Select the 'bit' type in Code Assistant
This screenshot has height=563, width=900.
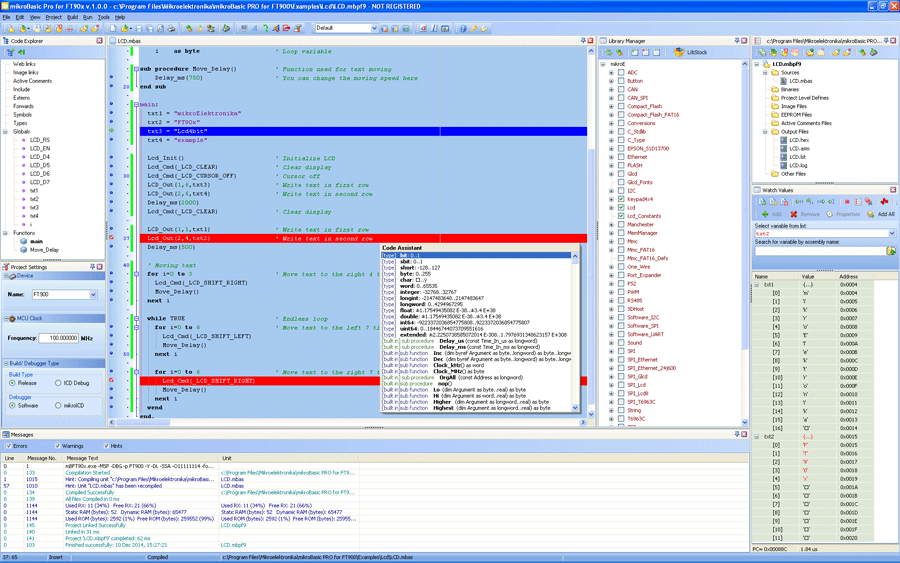pos(476,255)
